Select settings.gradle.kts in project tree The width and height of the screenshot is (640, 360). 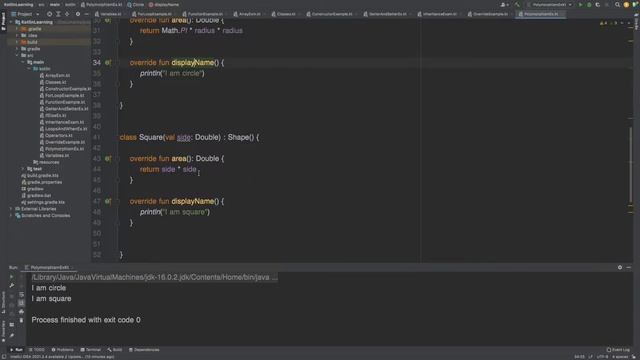tap(43, 202)
